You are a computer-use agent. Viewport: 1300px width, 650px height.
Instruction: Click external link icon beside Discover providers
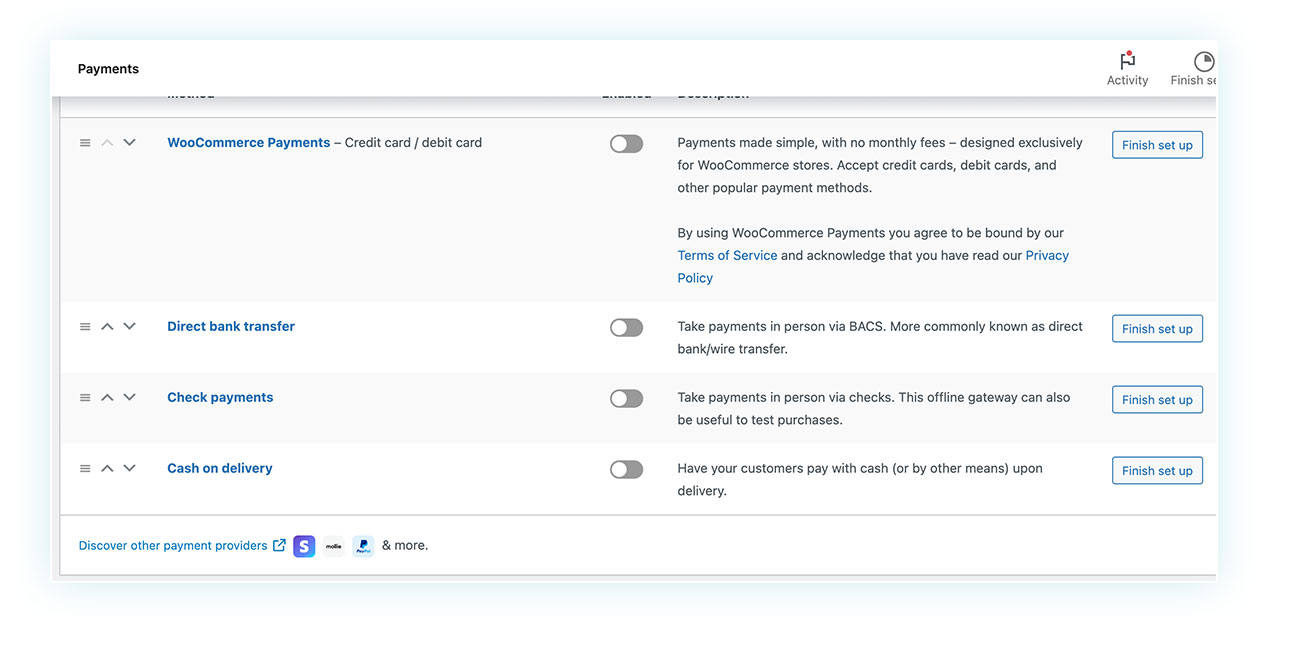(x=279, y=545)
